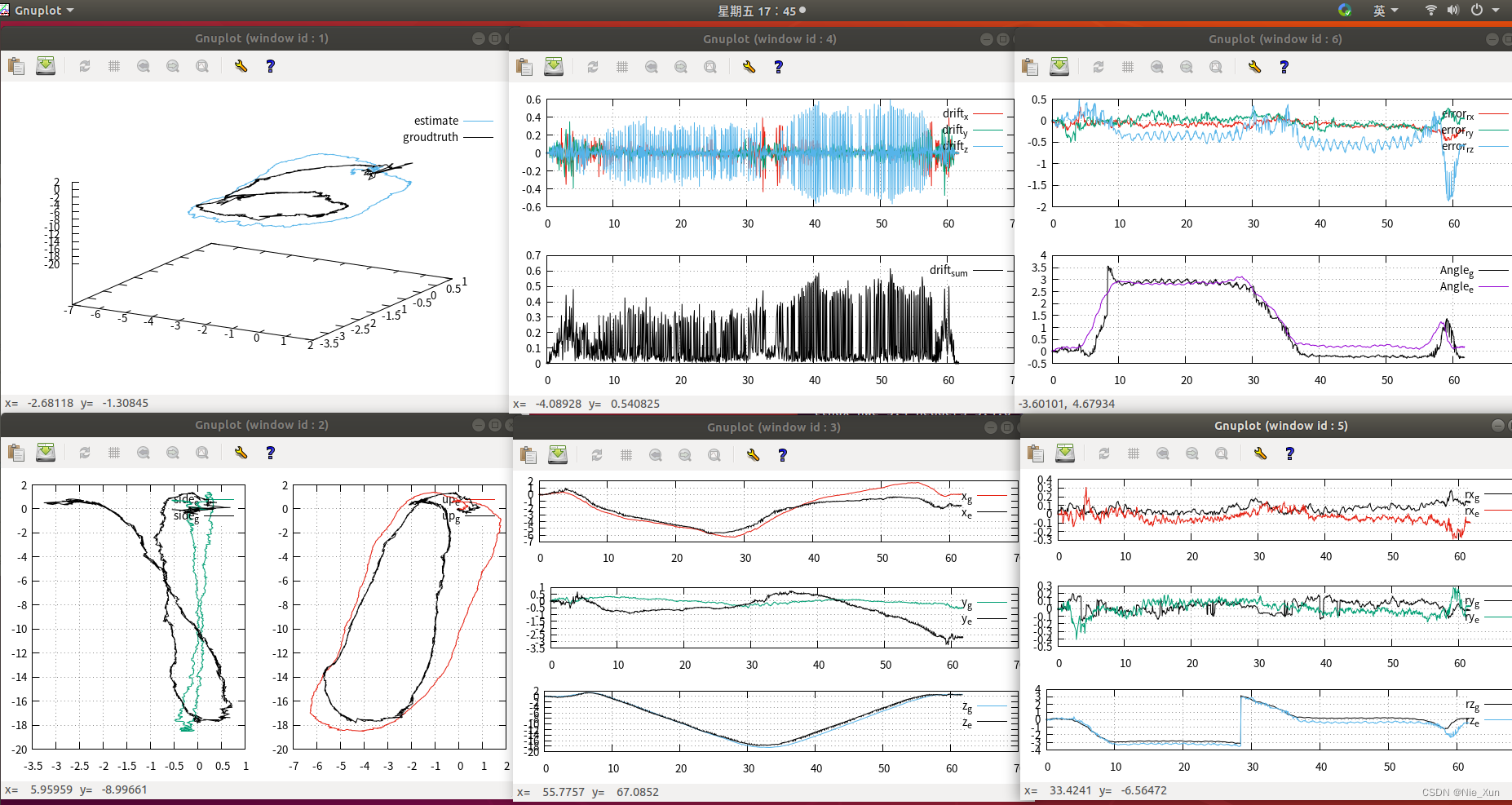The width and height of the screenshot is (1512, 805).
Task: Open the clock showing 星期五 17:45
Action: (761, 11)
